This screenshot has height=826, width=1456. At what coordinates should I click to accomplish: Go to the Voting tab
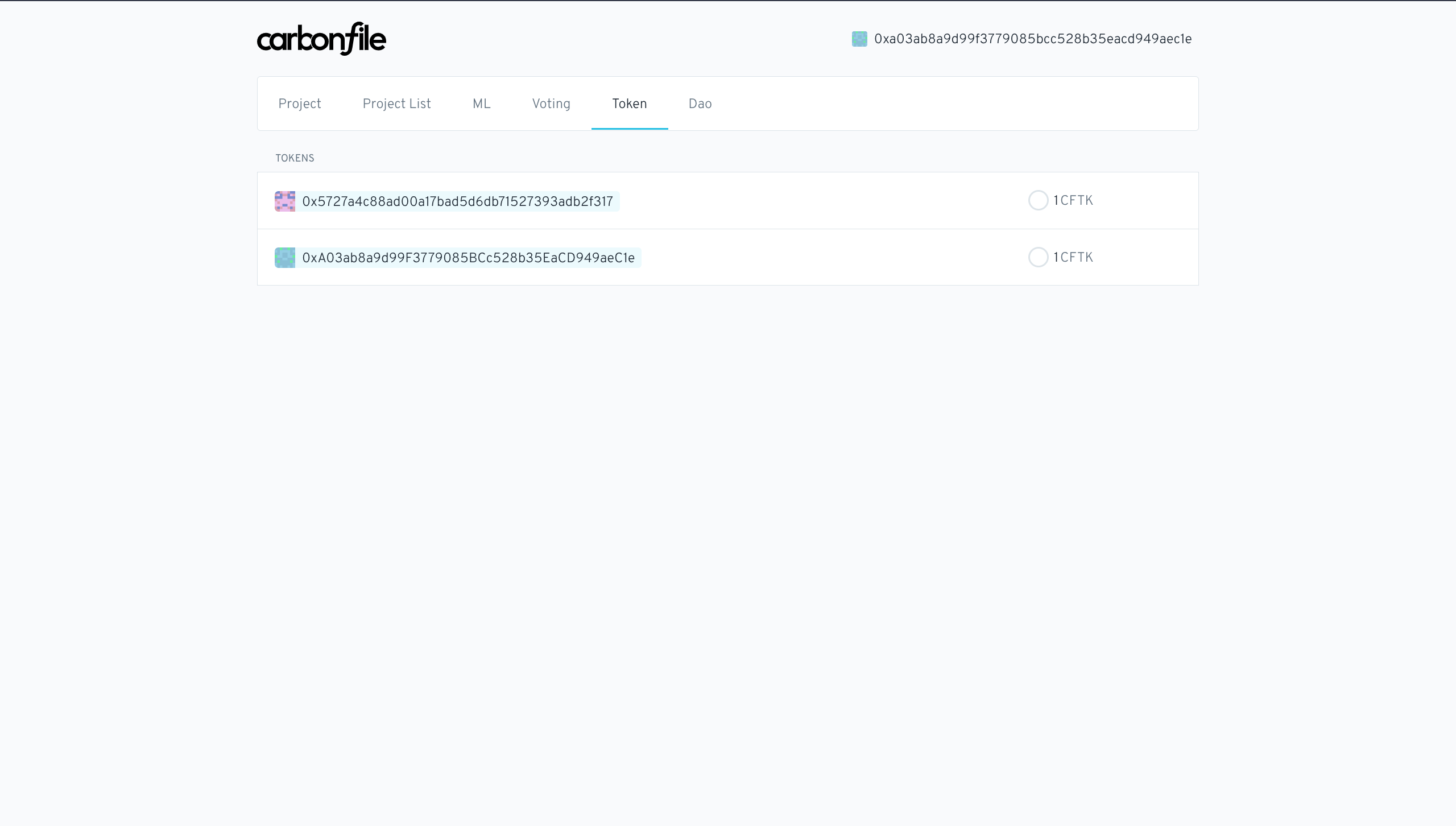(551, 104)
